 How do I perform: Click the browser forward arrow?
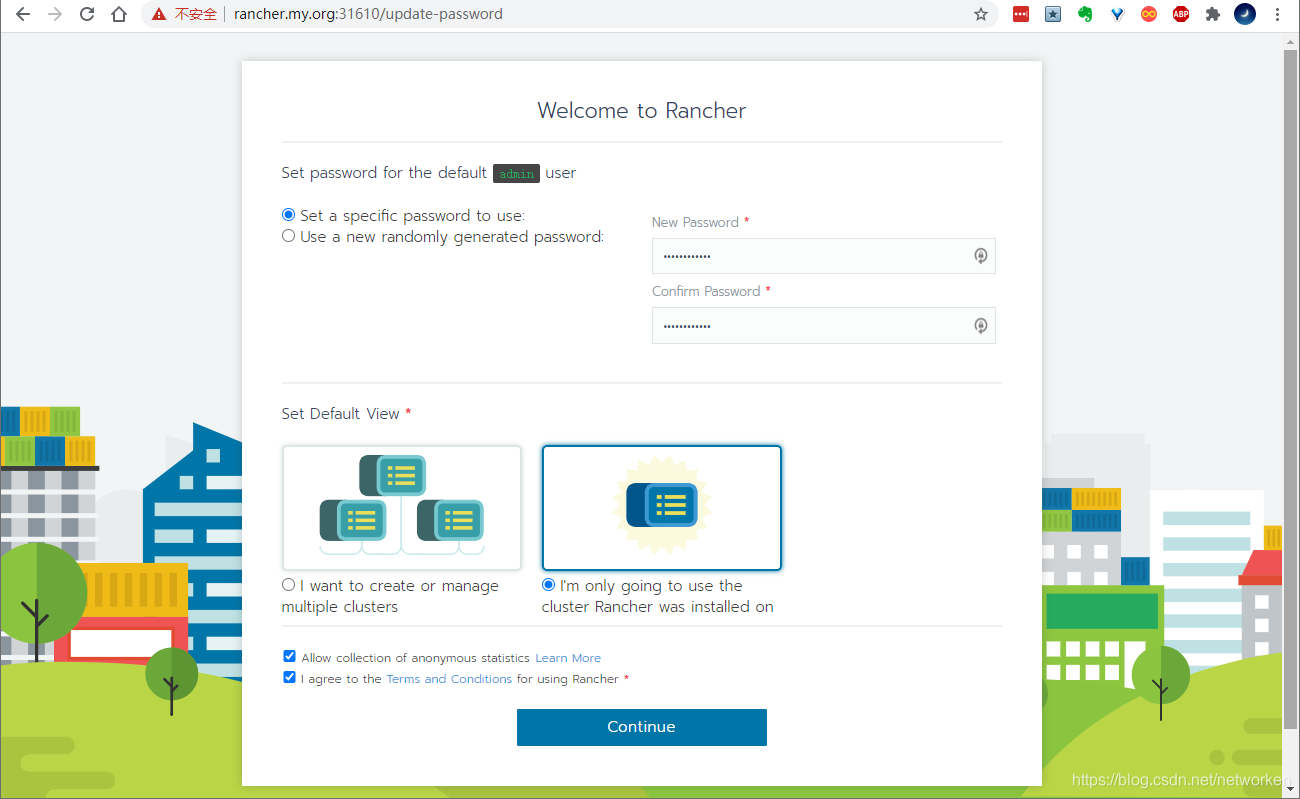coord(55,14)
